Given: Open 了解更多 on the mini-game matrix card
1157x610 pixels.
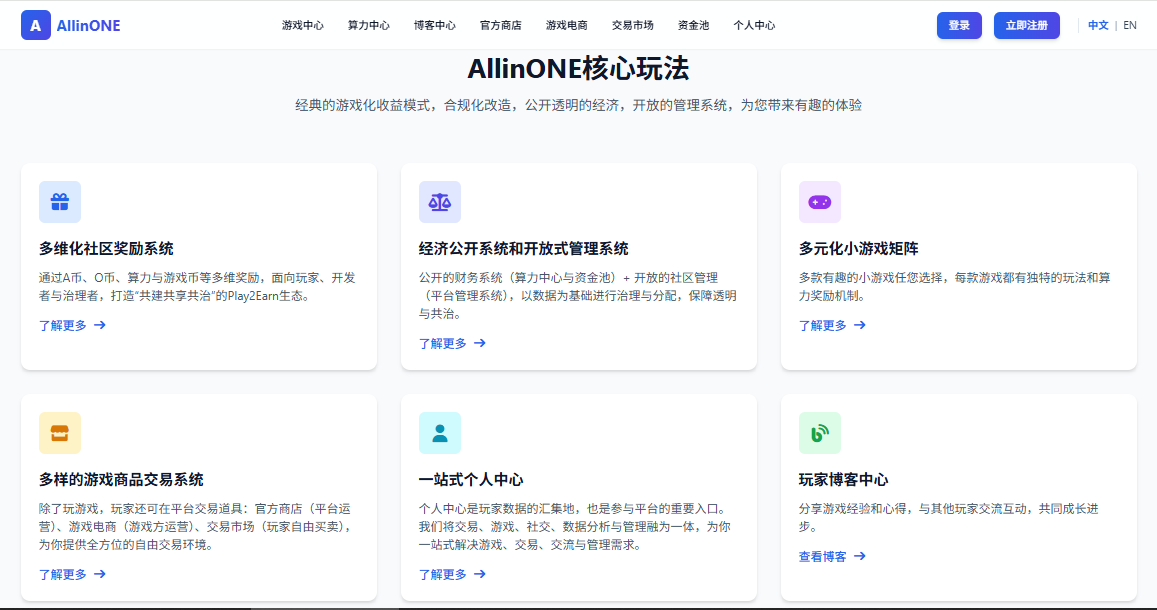Looking at the screenshot, I should (x=824, y=324).
